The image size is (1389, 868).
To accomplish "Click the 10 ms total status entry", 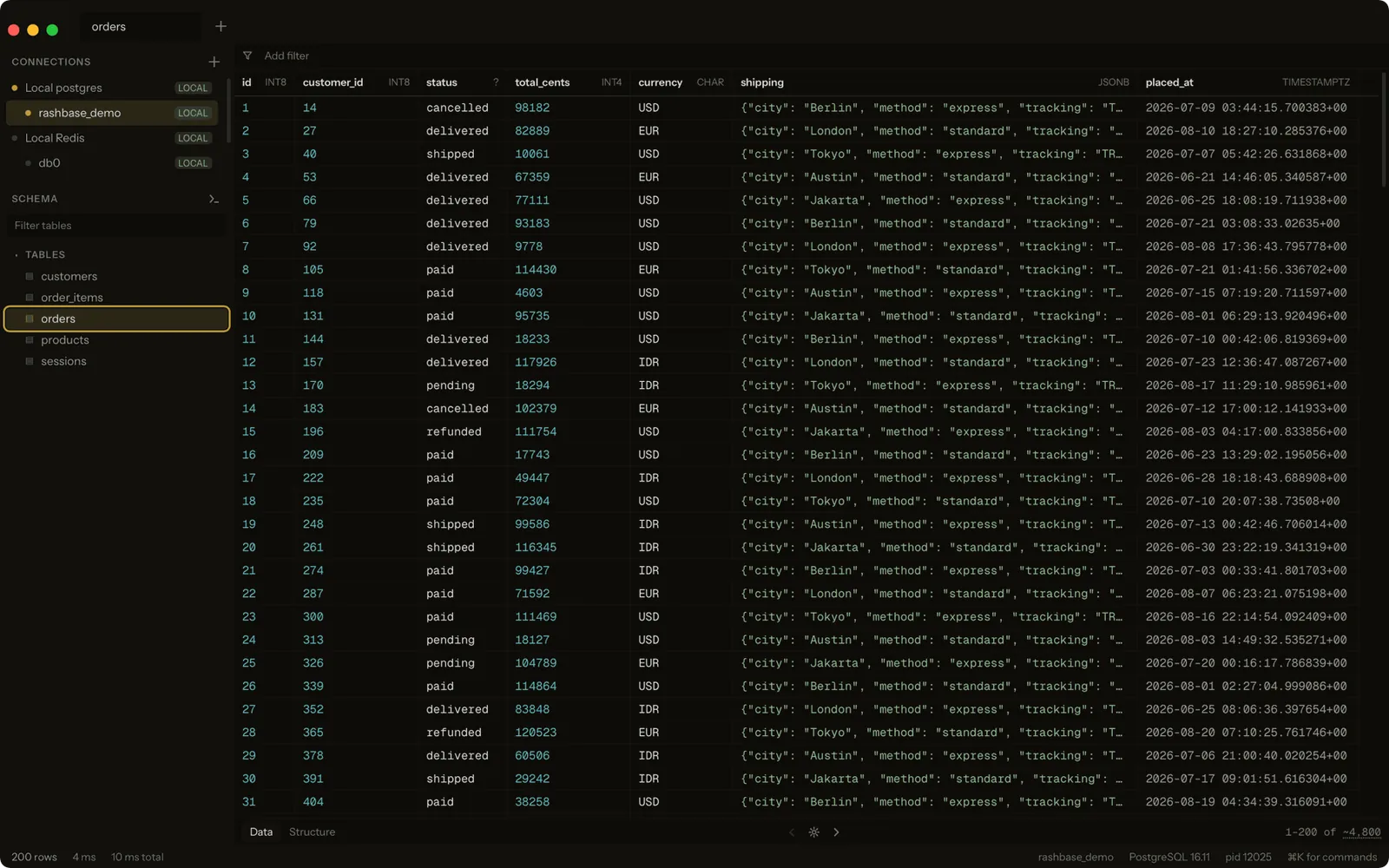I will [137, 858].
